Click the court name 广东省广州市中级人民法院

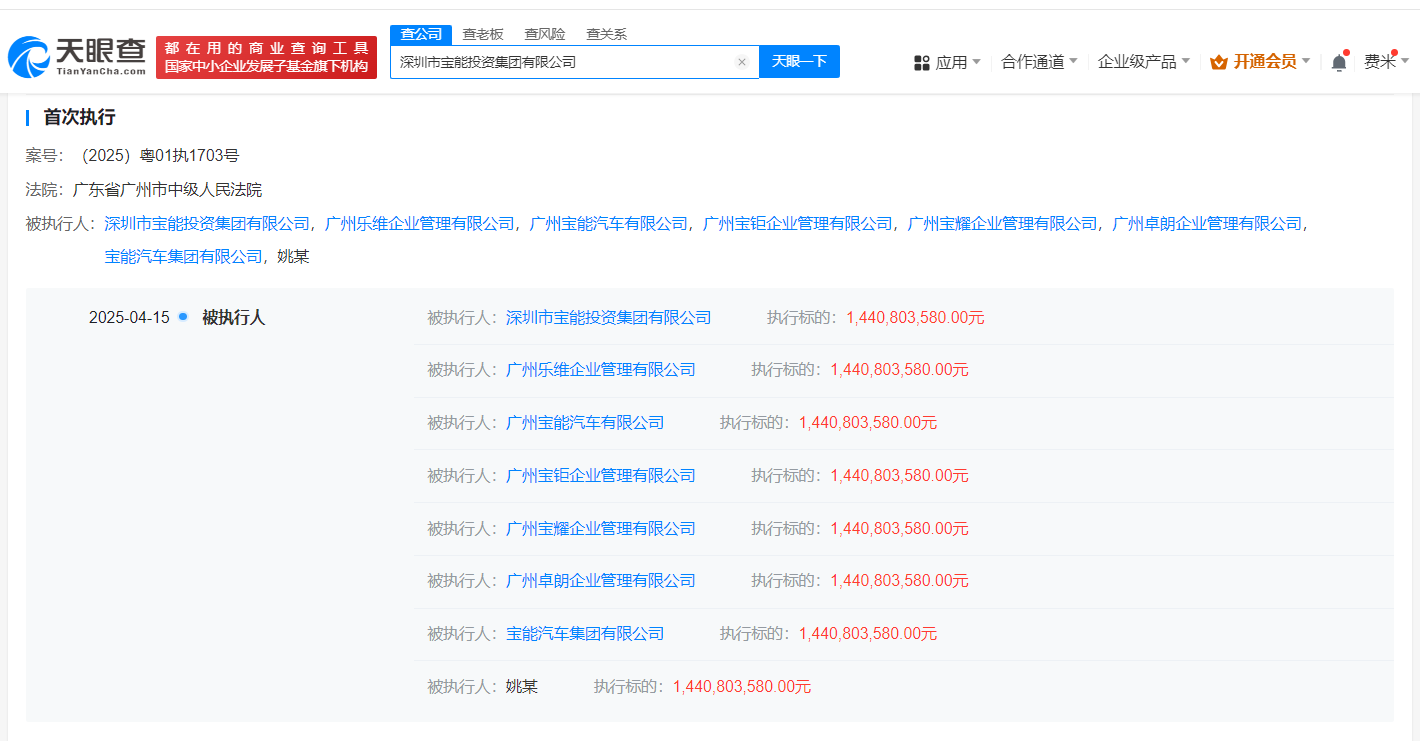pos(167,190)
